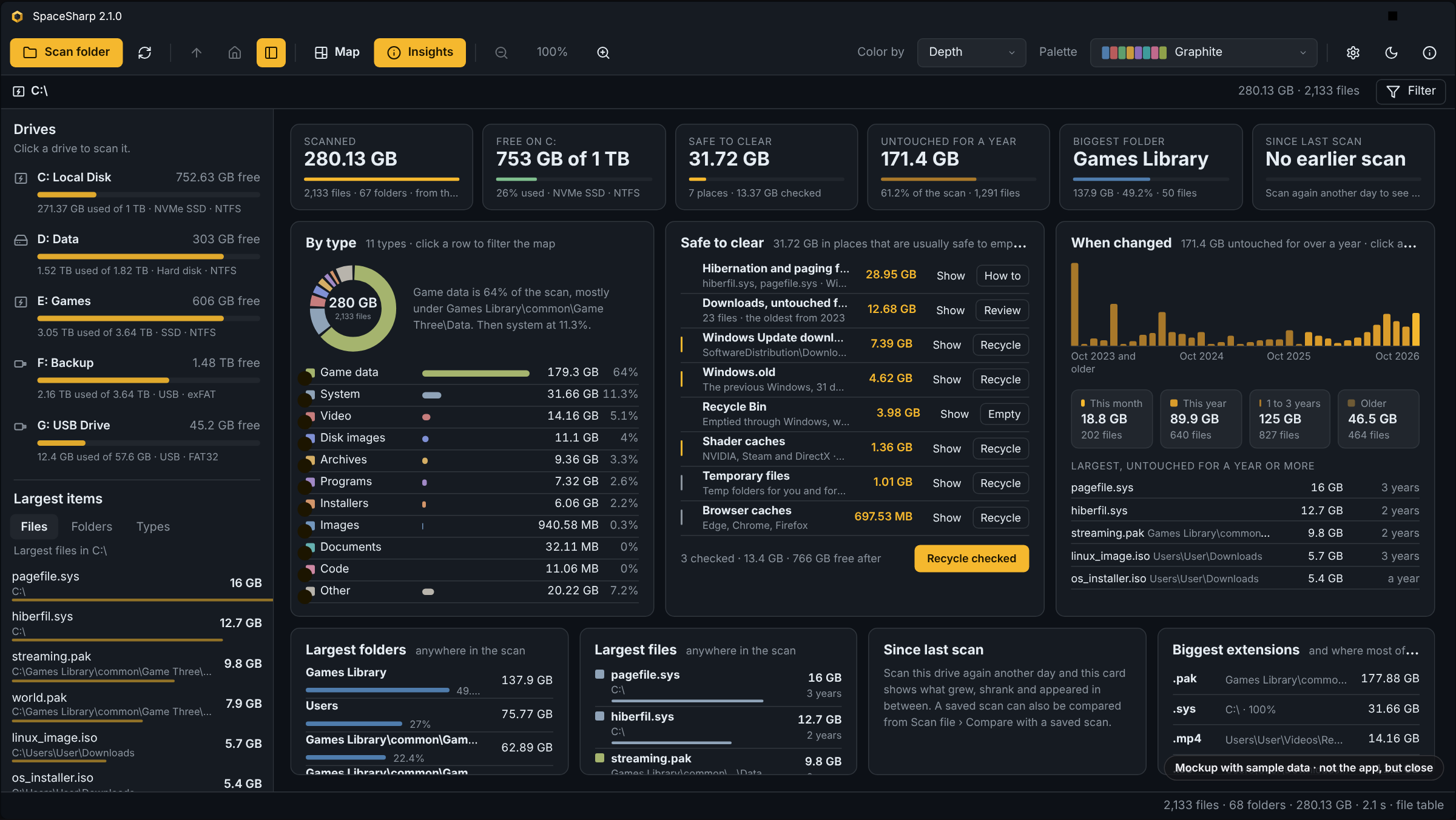Screen dimensions: 1456x820
Task: Click the drive icon beside C:\ path
Action: coord(19,91)
